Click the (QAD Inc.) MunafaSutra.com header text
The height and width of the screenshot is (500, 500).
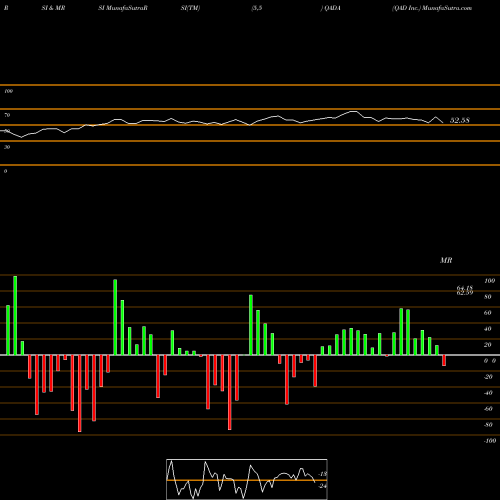tap(432, 8)
